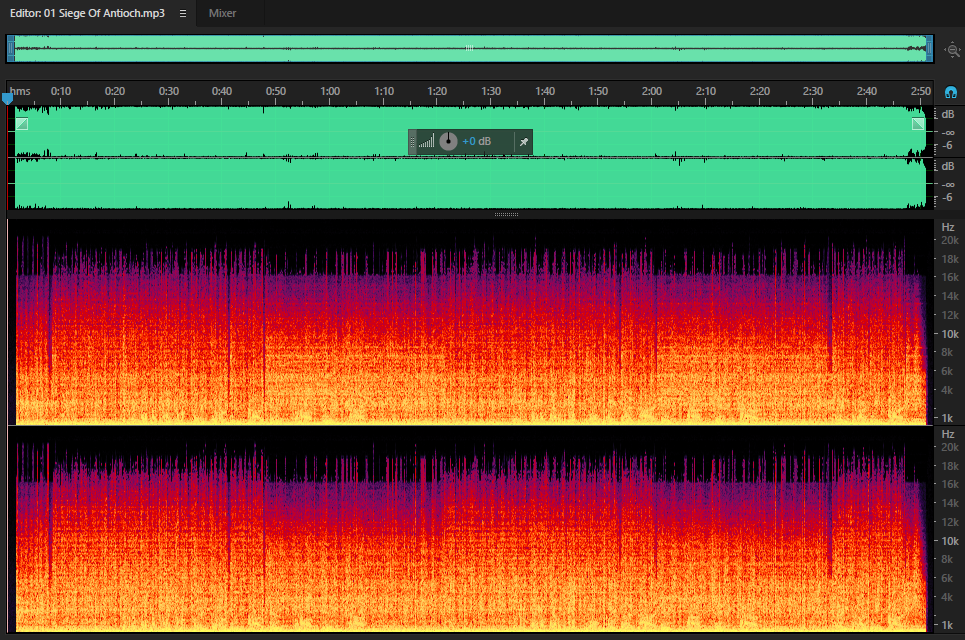
Task: Click upper spectrogram 20k frequency label
Action: pos(950,240)
